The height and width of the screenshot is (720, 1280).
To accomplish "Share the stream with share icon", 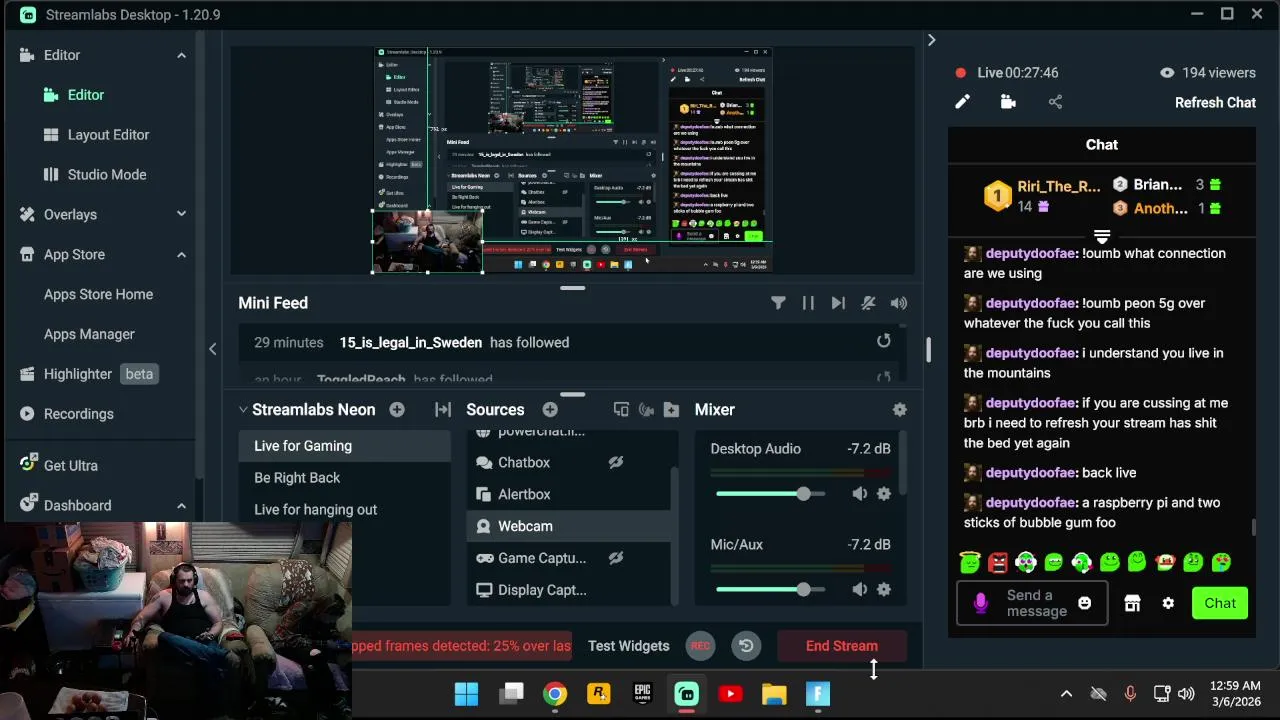I will click(x=1055, y=102).
